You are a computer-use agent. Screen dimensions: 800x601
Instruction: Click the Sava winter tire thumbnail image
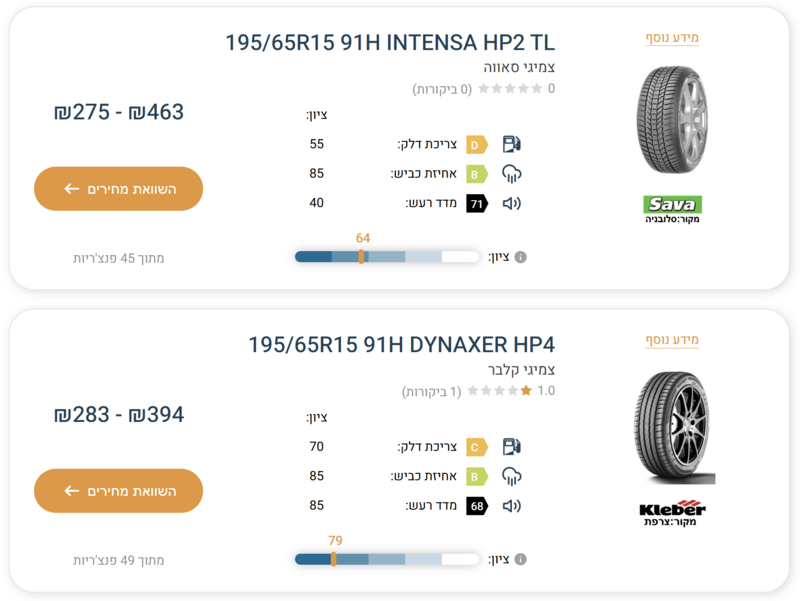click(672, 120)
